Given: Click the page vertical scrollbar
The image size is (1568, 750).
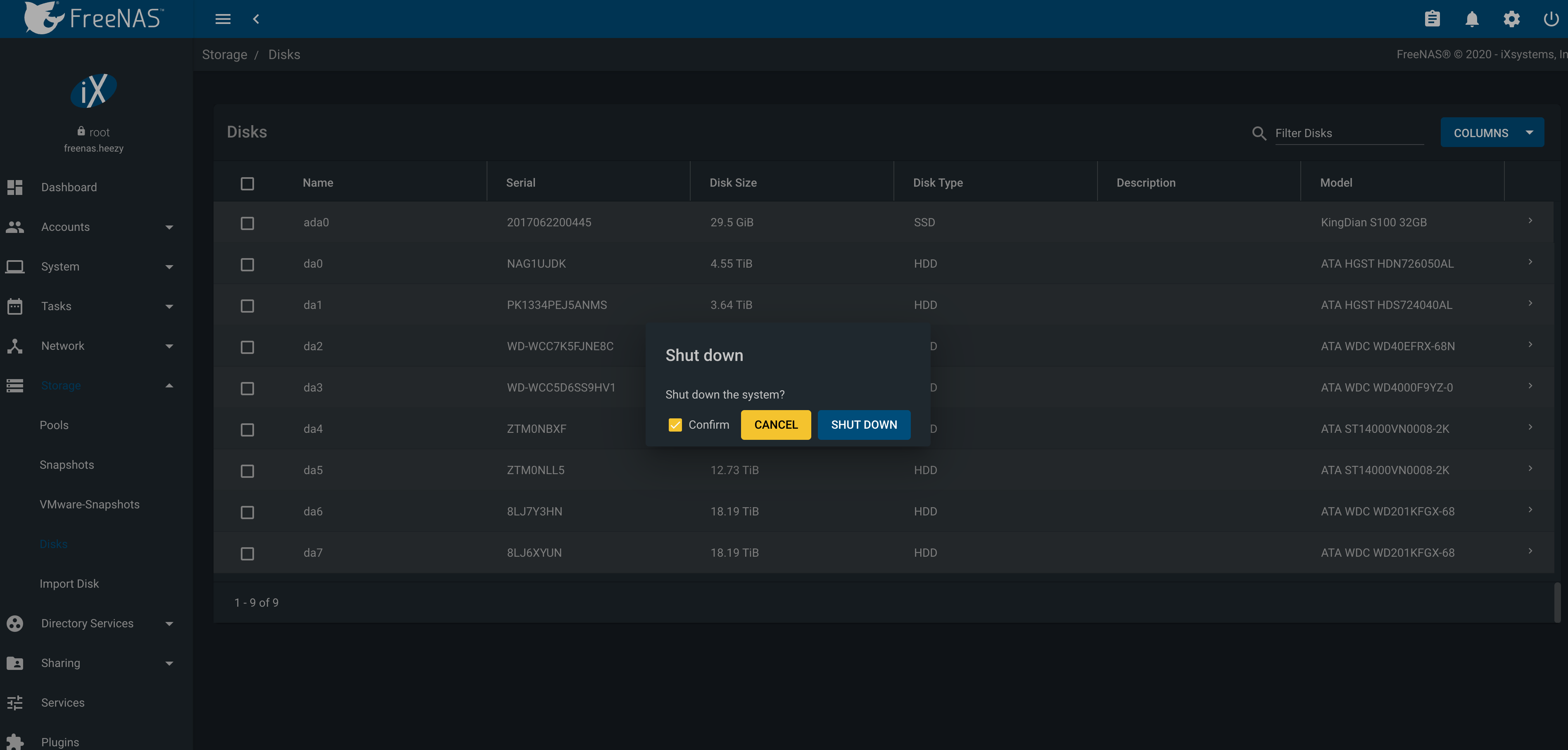Looking at the screenshot, I should pyautogui.click(x=1557, y=602).
